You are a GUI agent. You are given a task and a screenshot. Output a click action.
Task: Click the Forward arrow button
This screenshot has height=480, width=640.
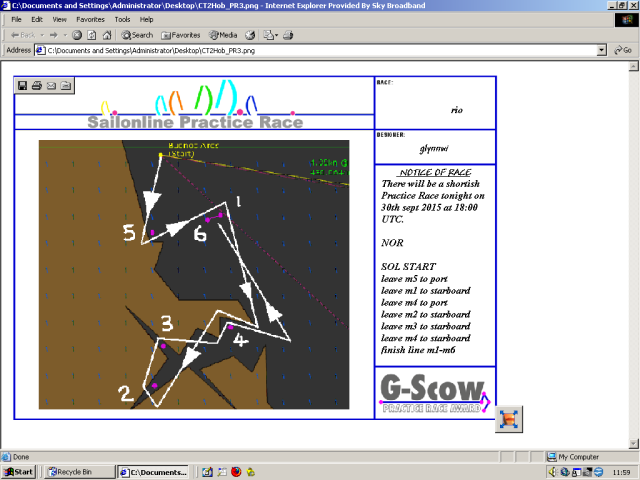[53, 35]
